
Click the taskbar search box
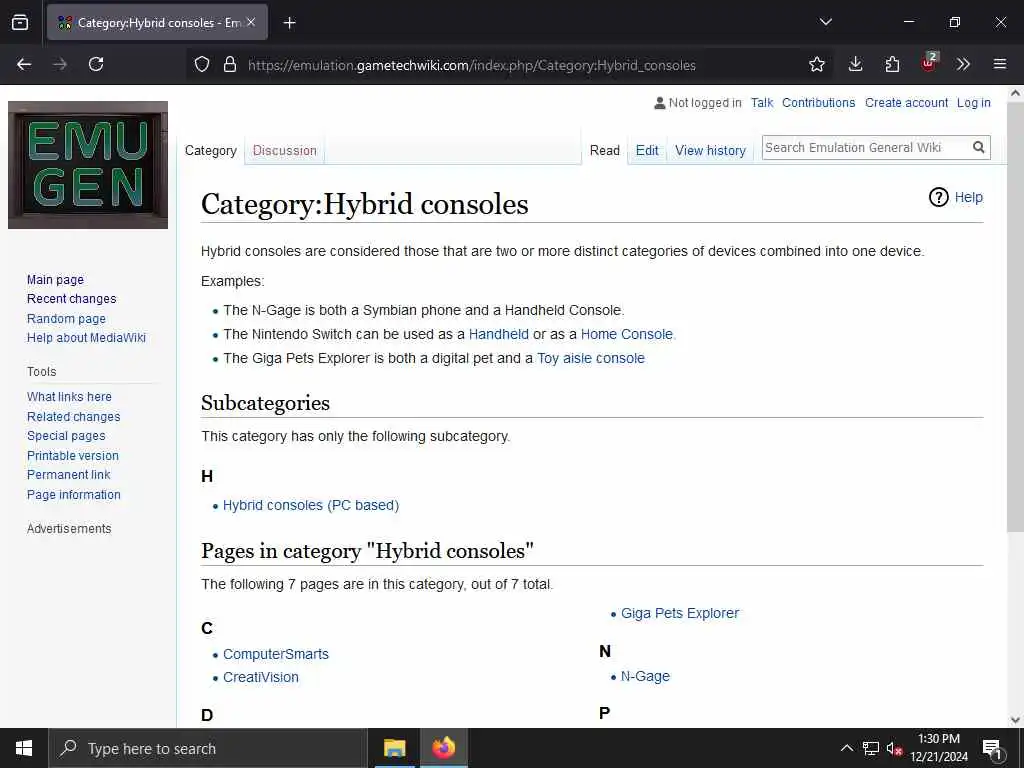pyautogui.click(x=208, y=748)
